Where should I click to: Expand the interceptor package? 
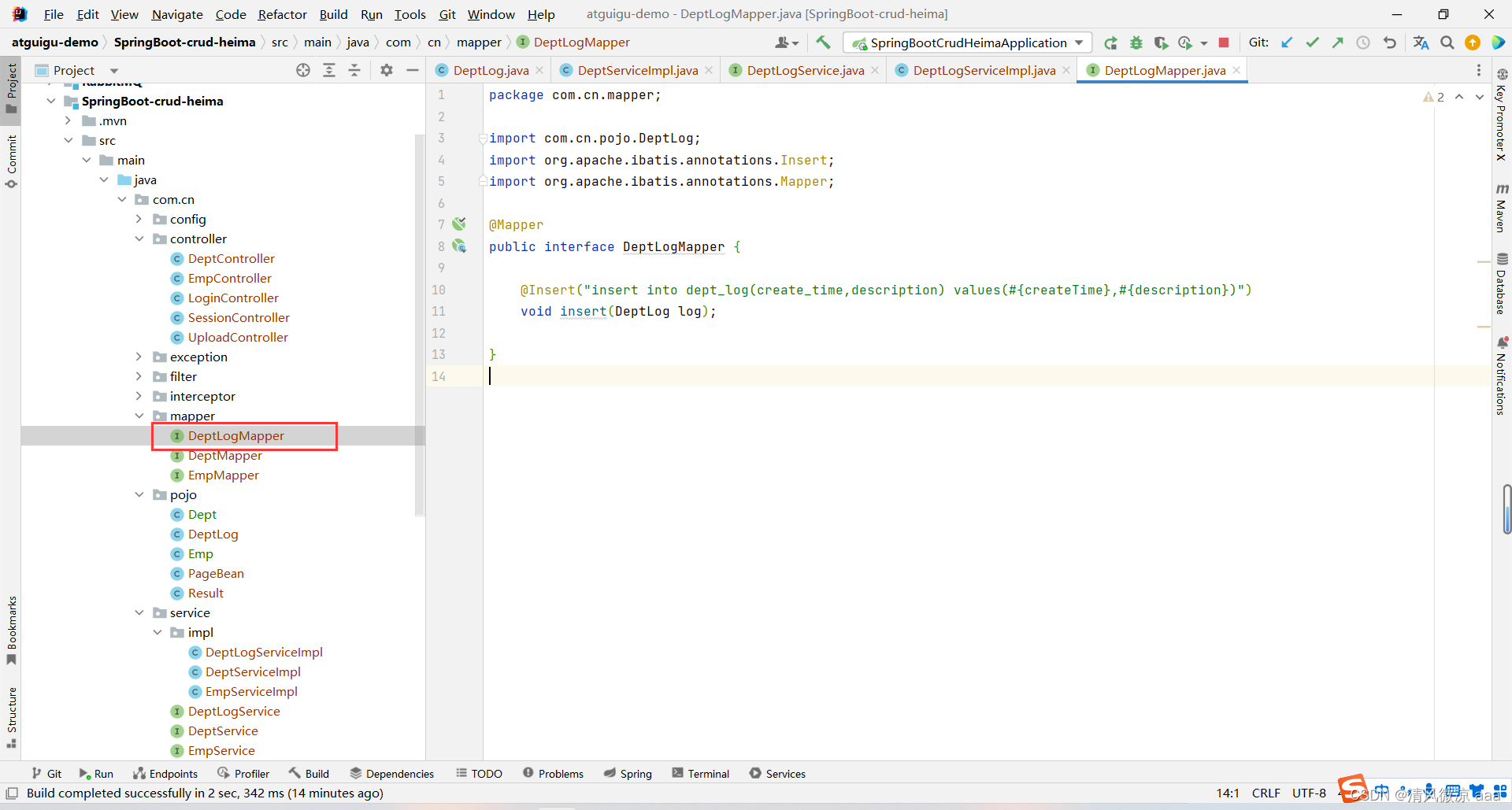(139, 396)
